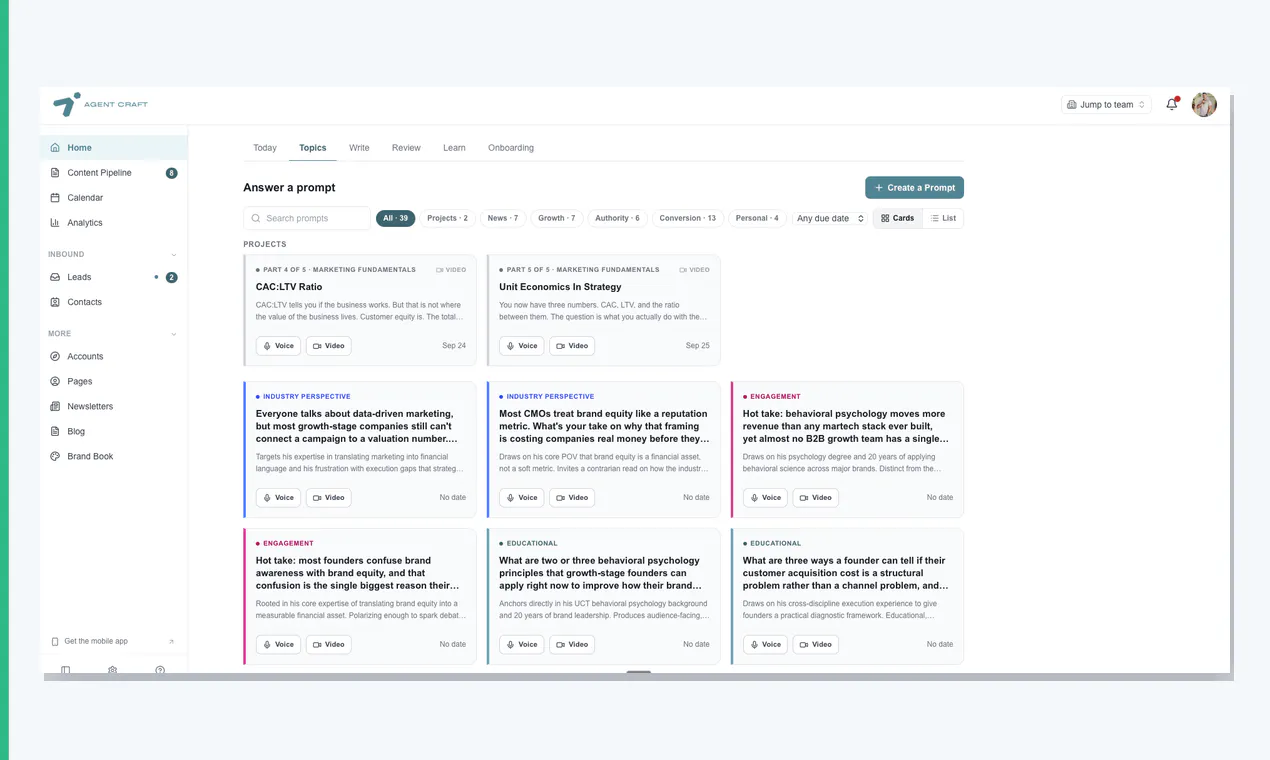Click Video on behavioral psychology principles educational card
The height and width of the screenshot is (760, 1270).
(x=572, y=644)
